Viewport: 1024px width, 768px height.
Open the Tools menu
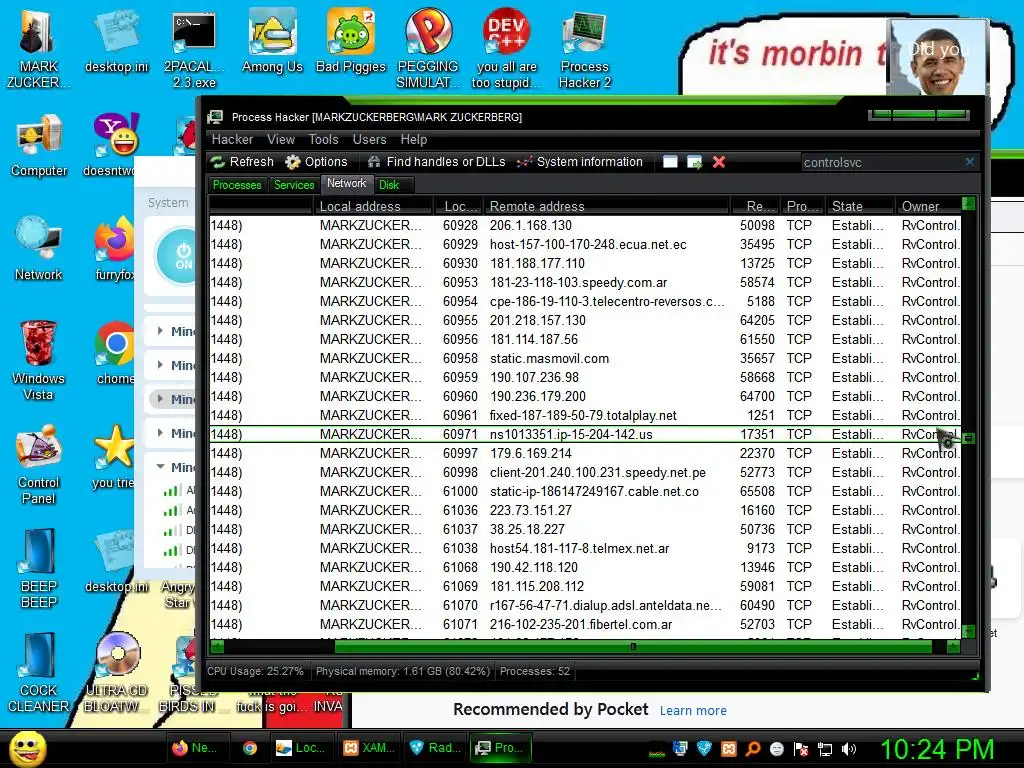coord(323,139)
